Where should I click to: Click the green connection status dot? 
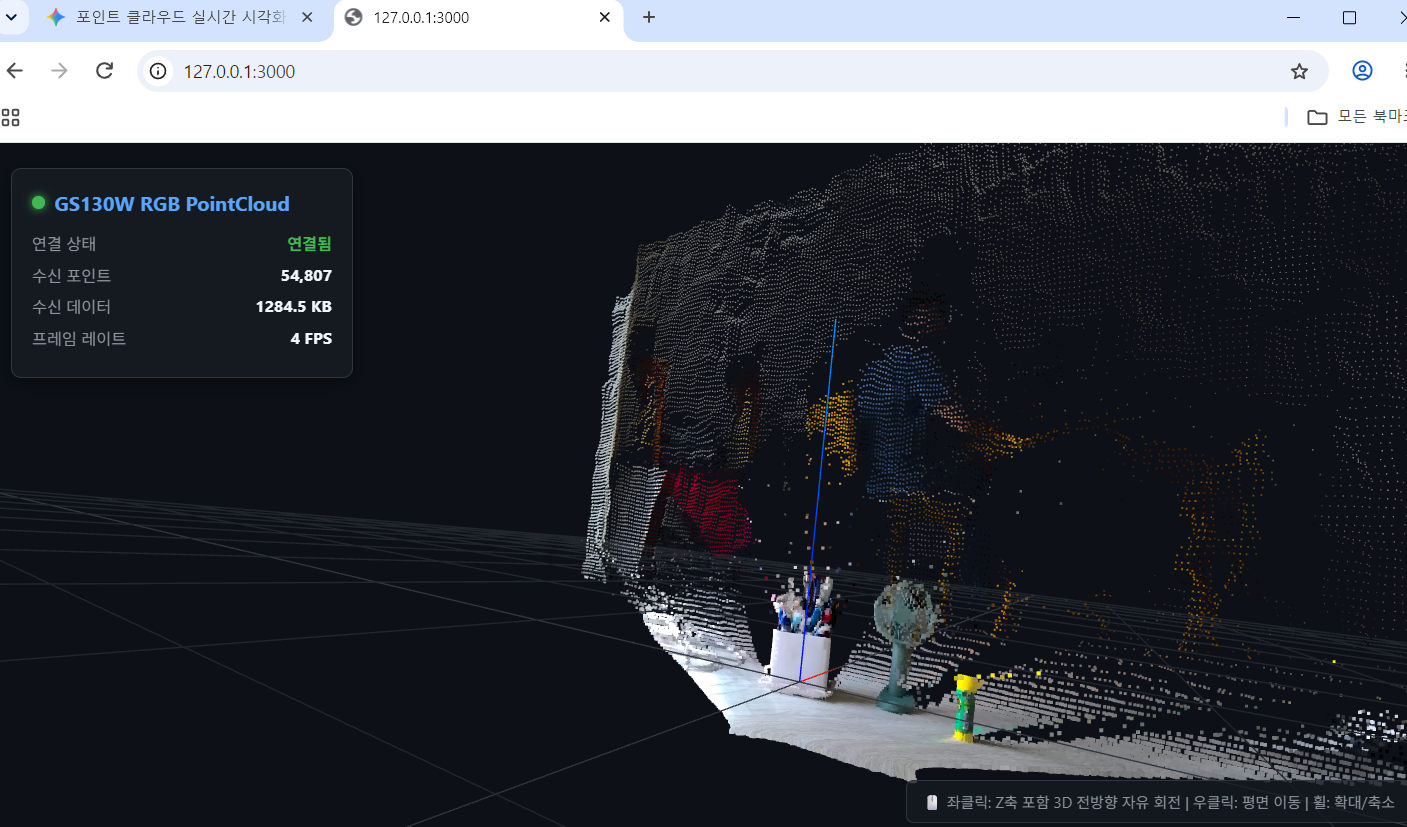(39, 203)
